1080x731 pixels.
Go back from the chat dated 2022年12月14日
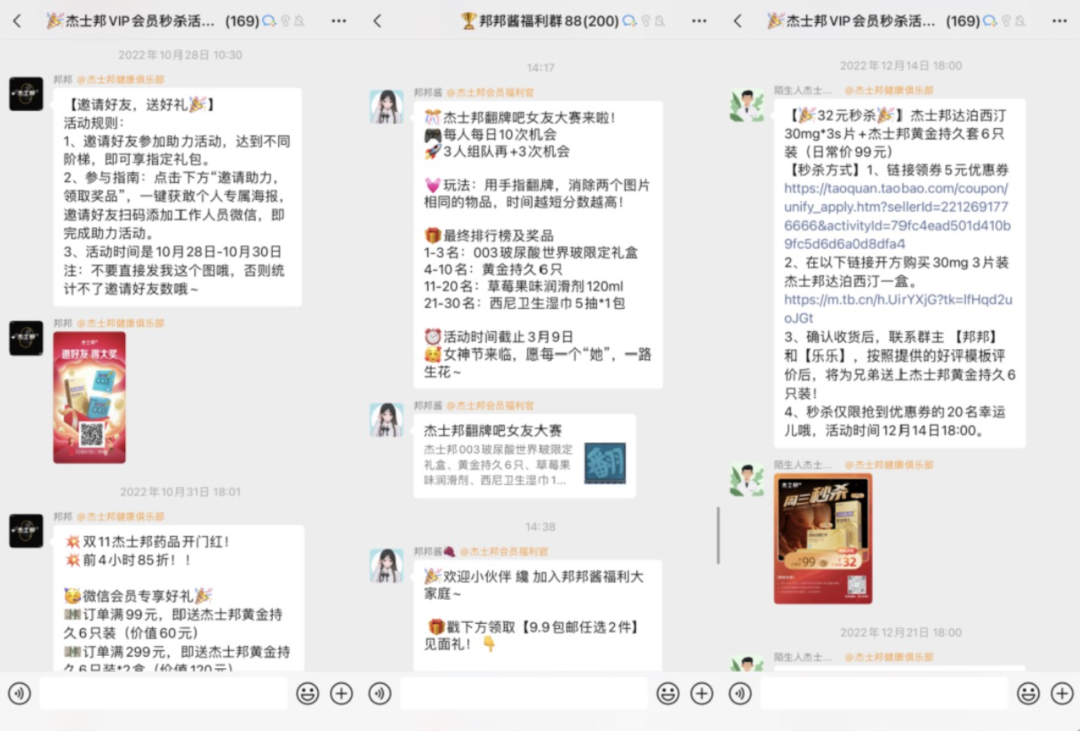coord(738,21)
